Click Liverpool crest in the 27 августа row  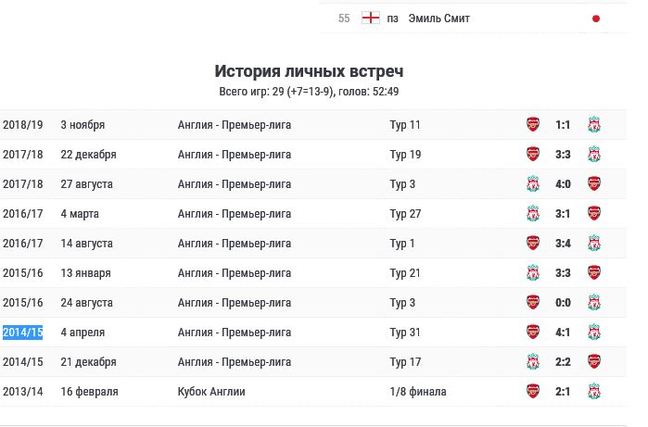(533, 184)
